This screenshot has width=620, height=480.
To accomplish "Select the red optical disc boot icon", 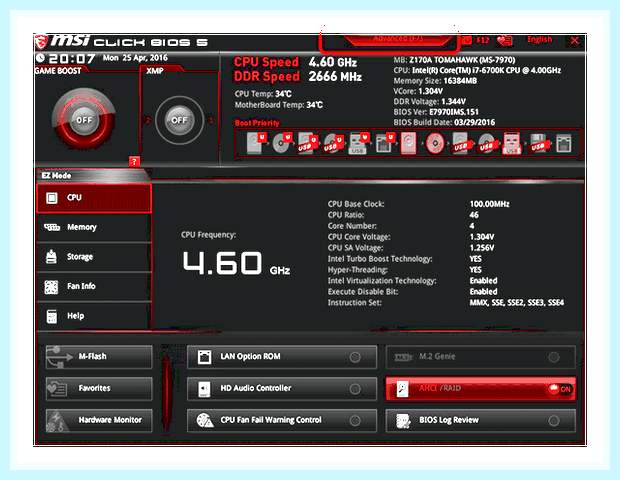I will tap(434, 143).
